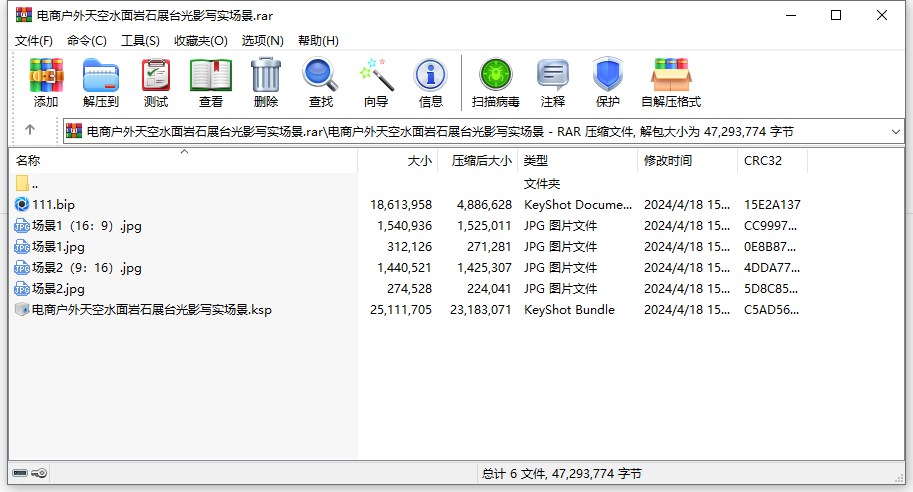Sort by 类型 column header
Image resolution: width=913 pixels, height=492 pixels.
coord(577,161)
